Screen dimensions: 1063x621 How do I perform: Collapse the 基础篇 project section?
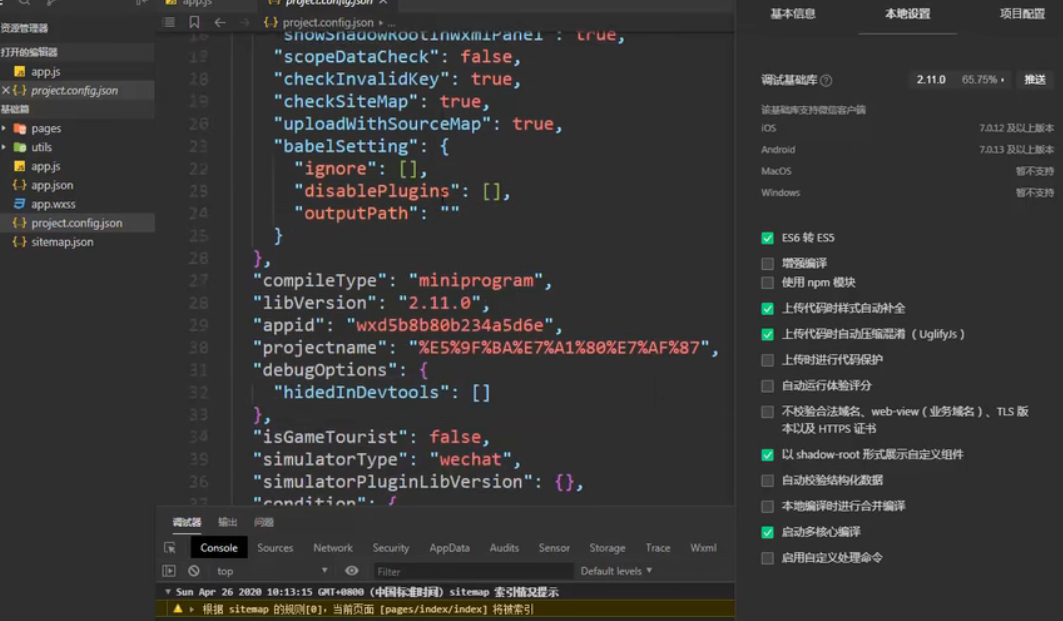coord(15,109)
